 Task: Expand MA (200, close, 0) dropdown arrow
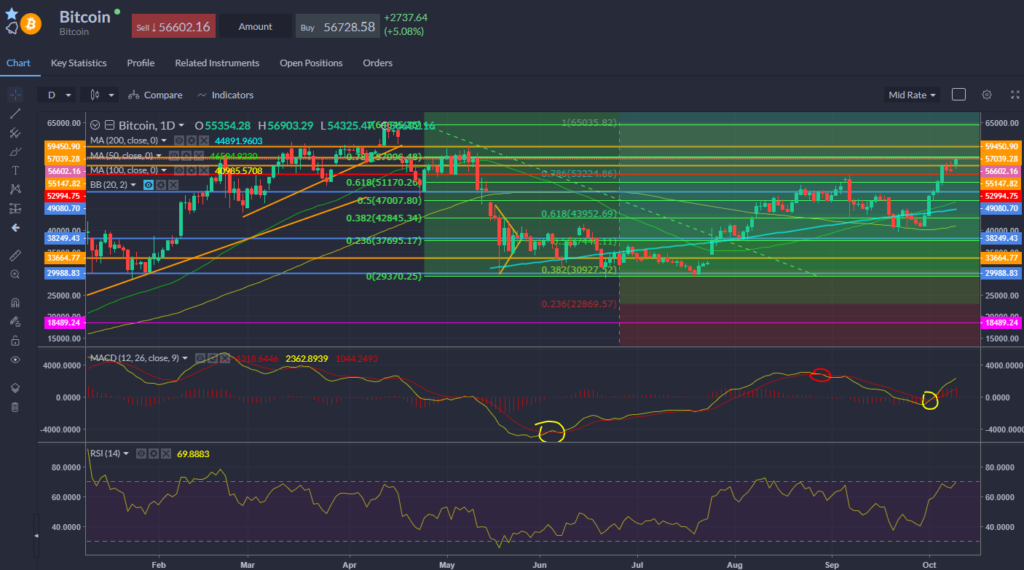(x=164, y=140)
